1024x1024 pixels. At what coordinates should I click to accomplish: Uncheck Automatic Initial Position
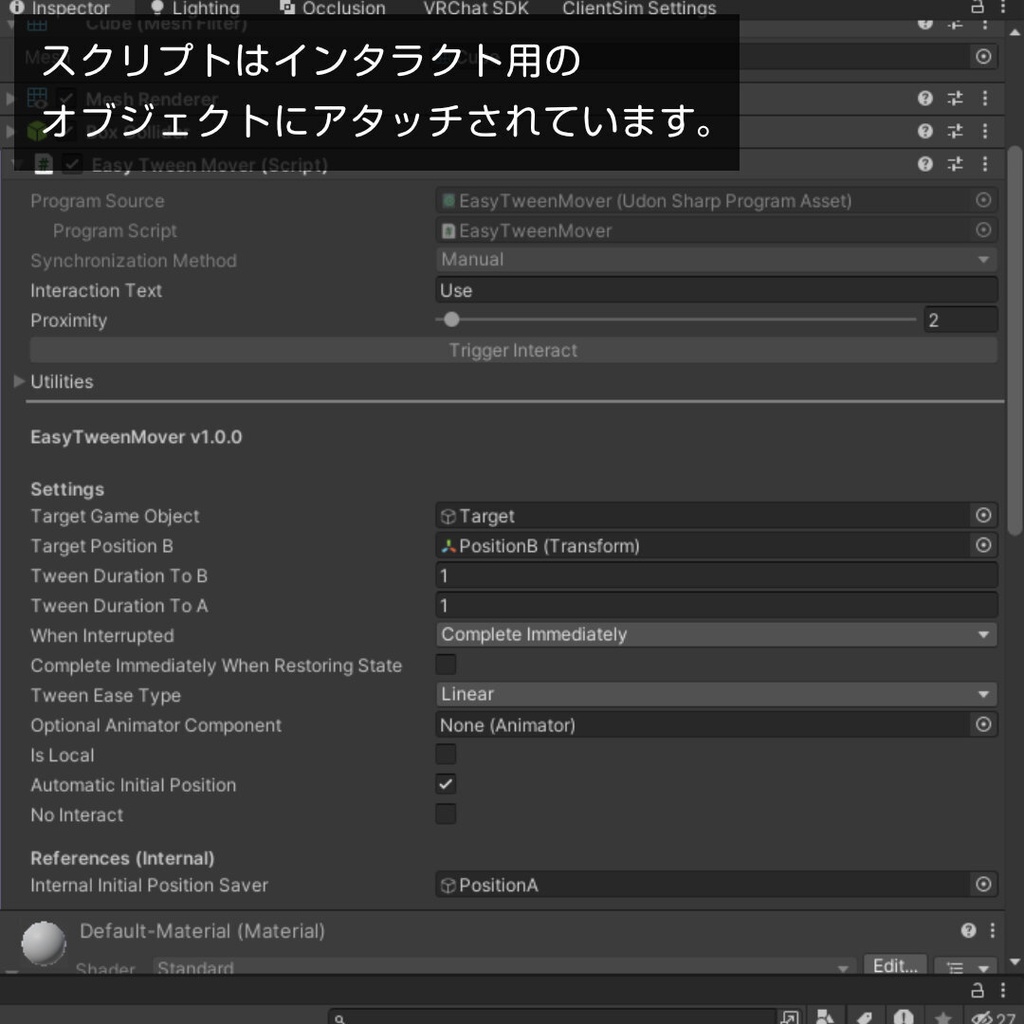pyautogui.click(x=445, y=784)
